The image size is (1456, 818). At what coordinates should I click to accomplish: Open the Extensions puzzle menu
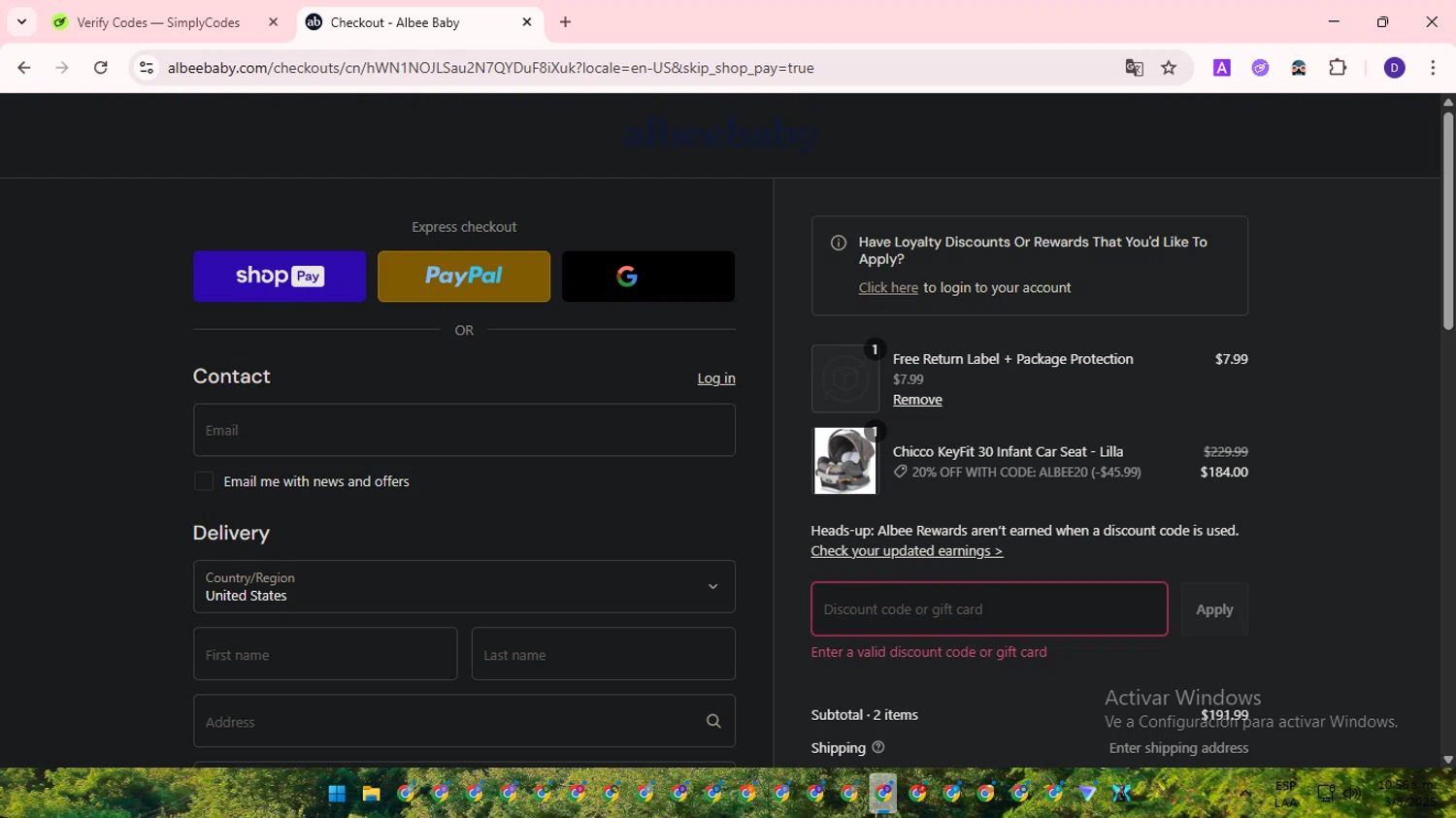pyautogui.click(x=1338, y=68)
